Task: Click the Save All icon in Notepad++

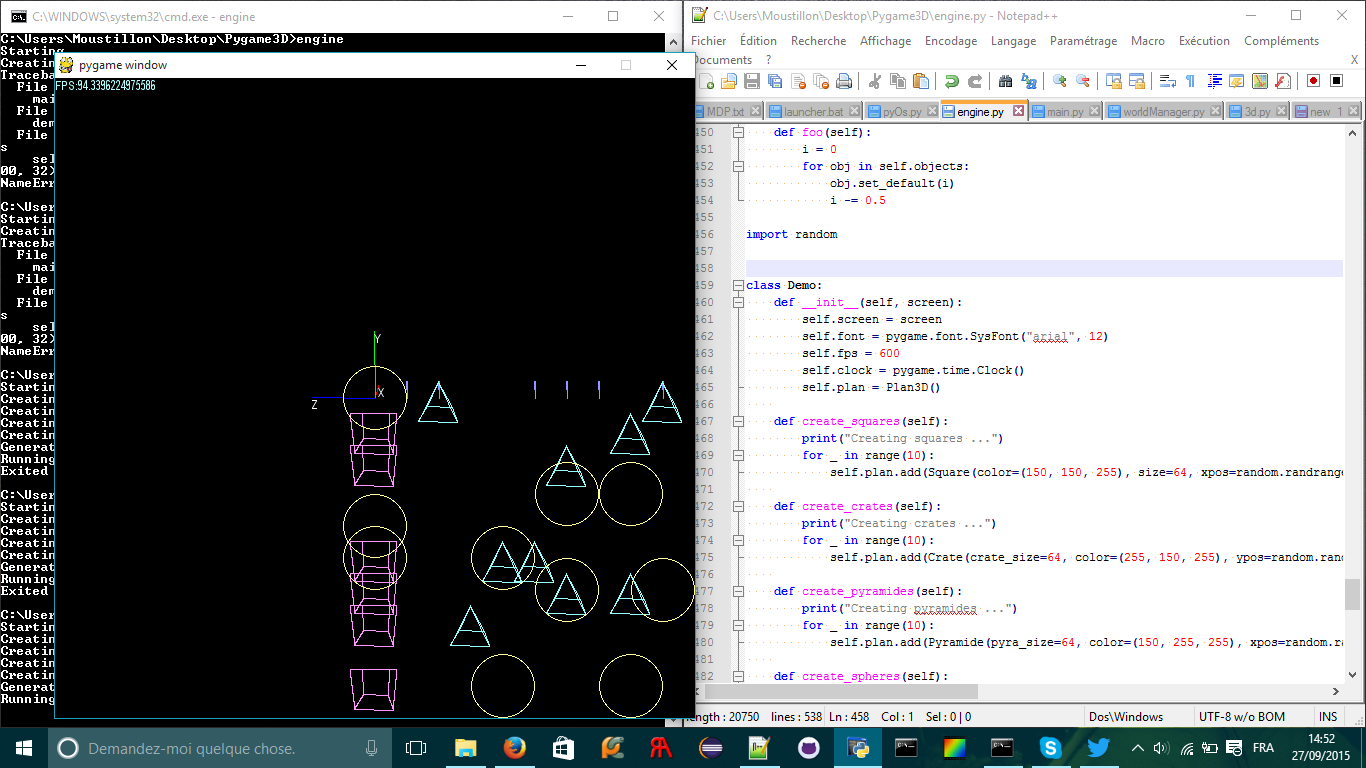Action: [x=775, y=81]
